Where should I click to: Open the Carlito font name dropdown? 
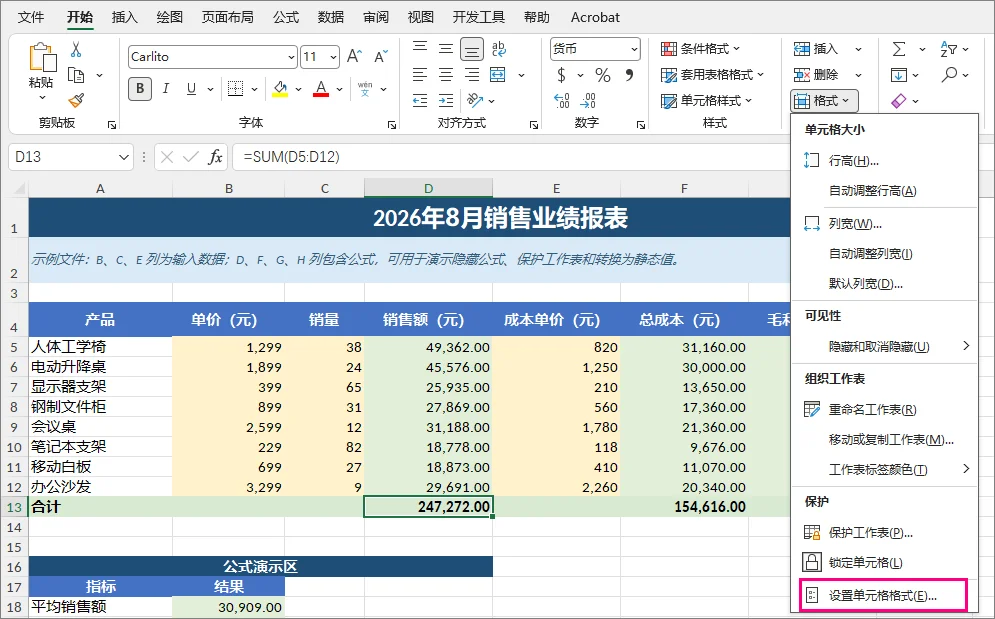click(x=291, y=57)
